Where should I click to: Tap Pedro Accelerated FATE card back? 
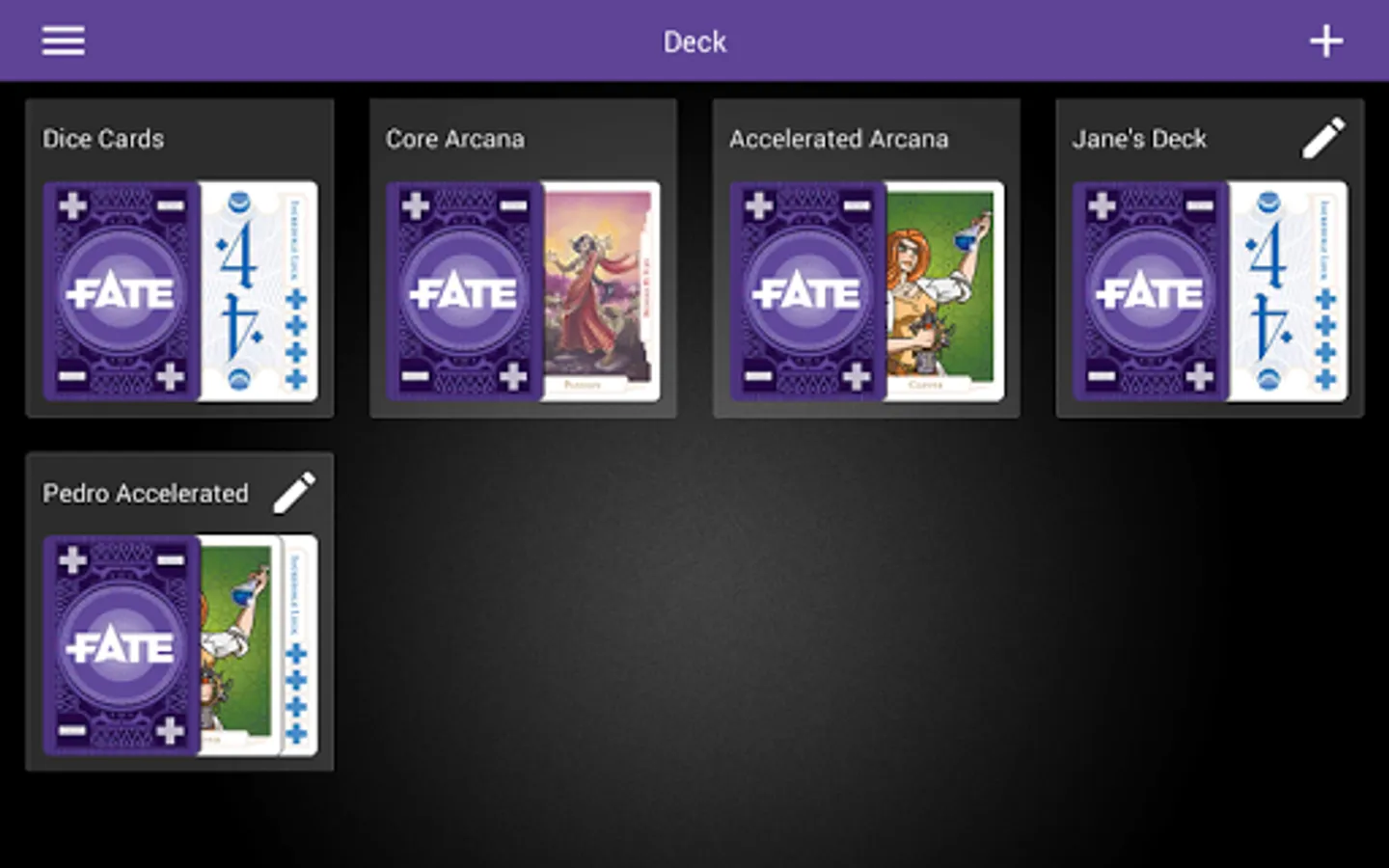coord(122,645)
